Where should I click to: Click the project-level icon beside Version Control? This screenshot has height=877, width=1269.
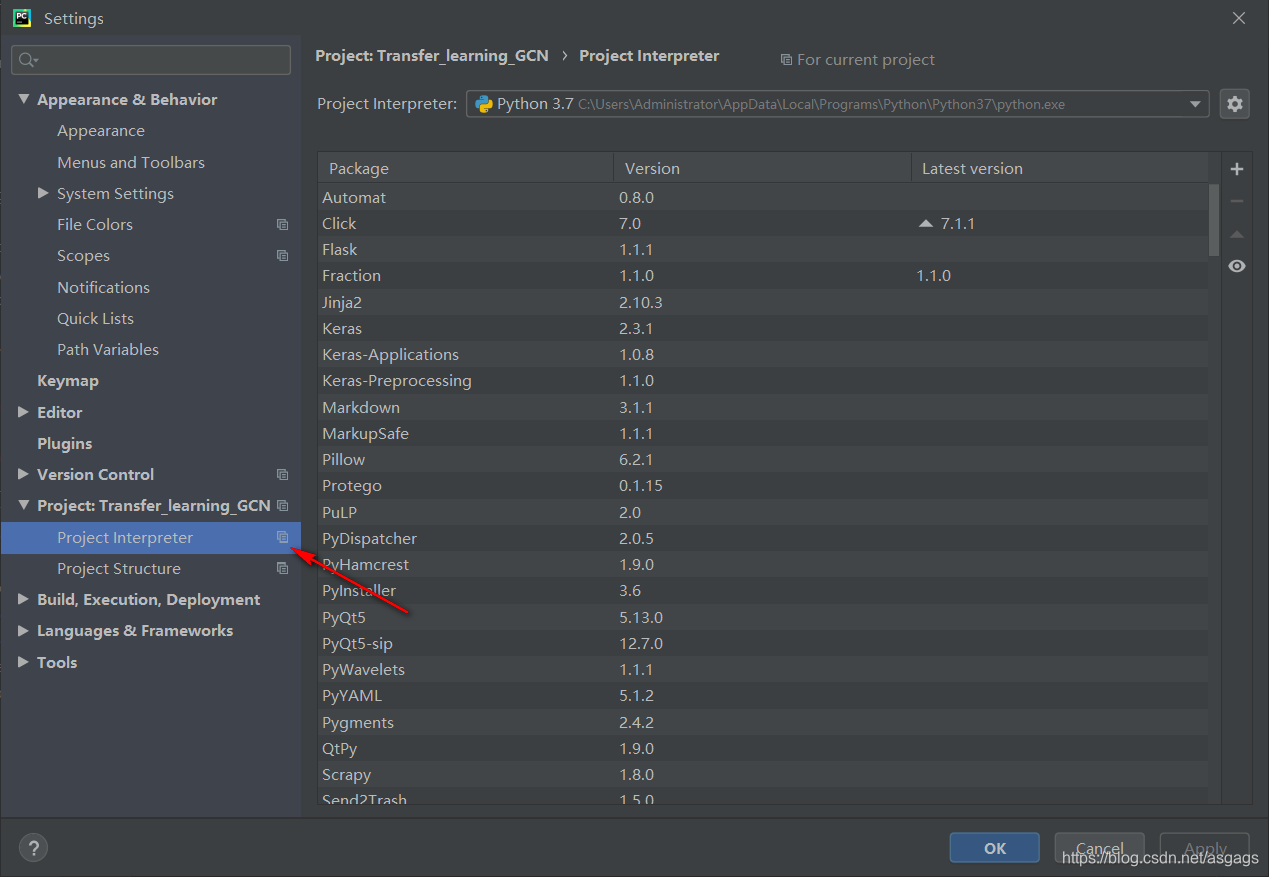(x=282, y=475)
